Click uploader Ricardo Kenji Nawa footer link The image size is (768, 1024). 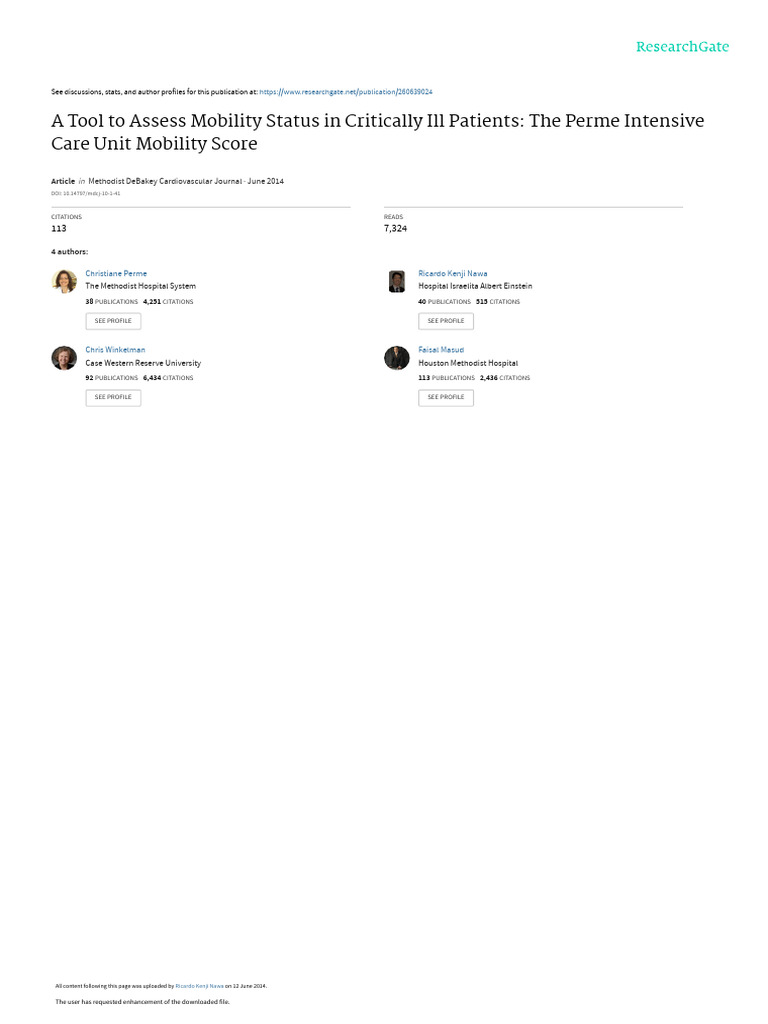pyautogui.click(x=199, y=986)
